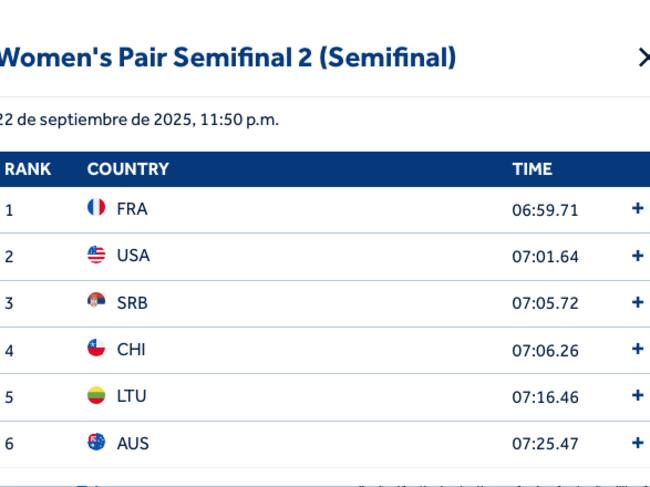Expand USA row details with plus
650x487 pixels.
click(x=638, y=255)
